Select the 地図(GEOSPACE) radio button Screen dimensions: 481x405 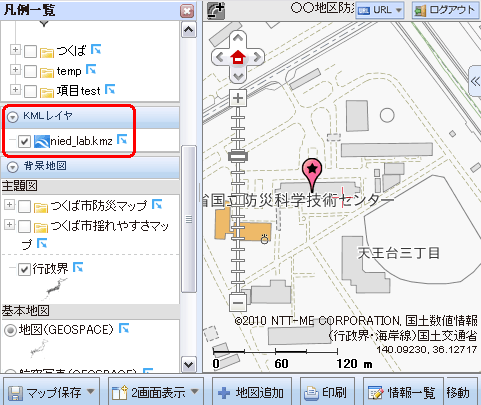click(10, 330)
